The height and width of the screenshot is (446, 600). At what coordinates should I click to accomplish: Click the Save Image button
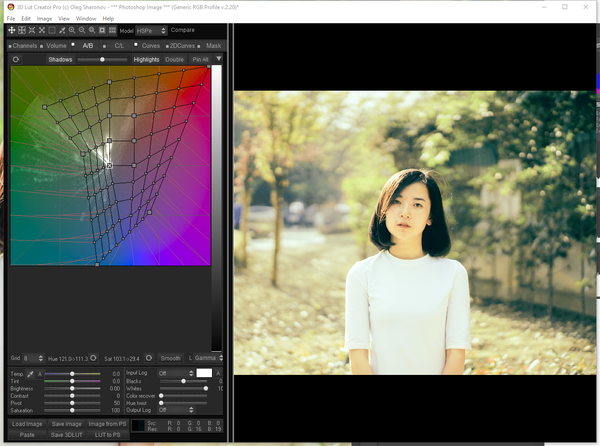pos(67,424)
